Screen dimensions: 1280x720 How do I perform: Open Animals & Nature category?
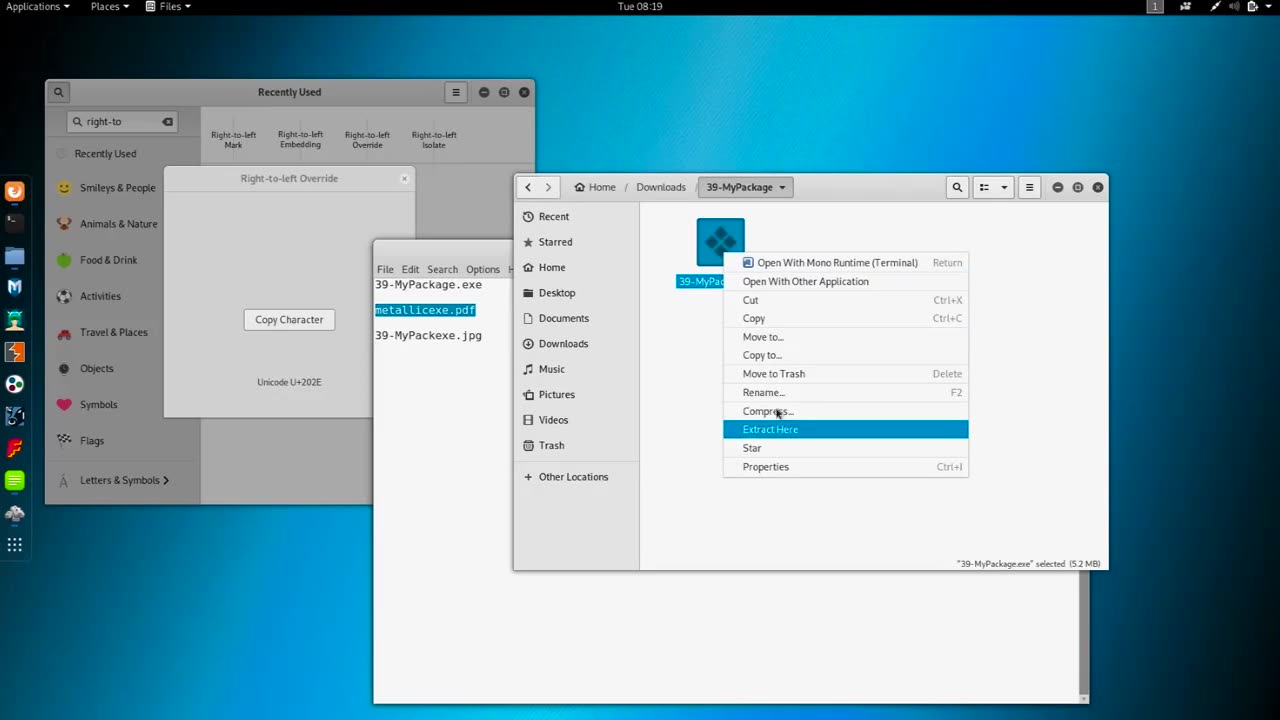(x=118, y=224)
